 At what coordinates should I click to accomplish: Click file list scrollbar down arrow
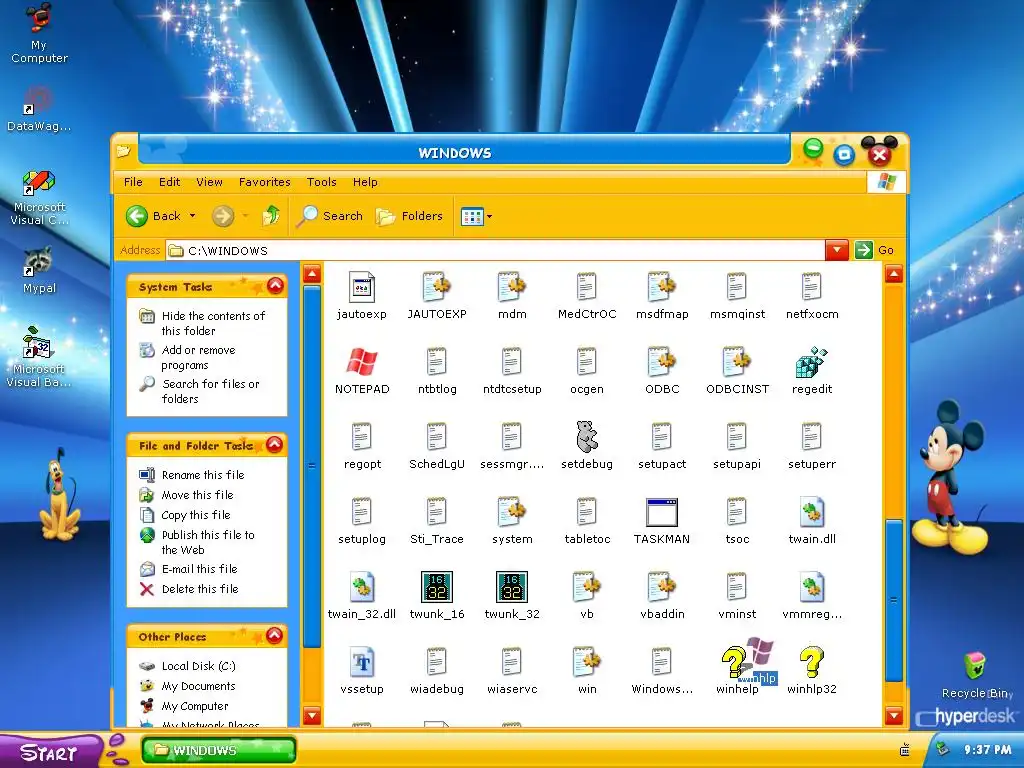pos(893,716)
